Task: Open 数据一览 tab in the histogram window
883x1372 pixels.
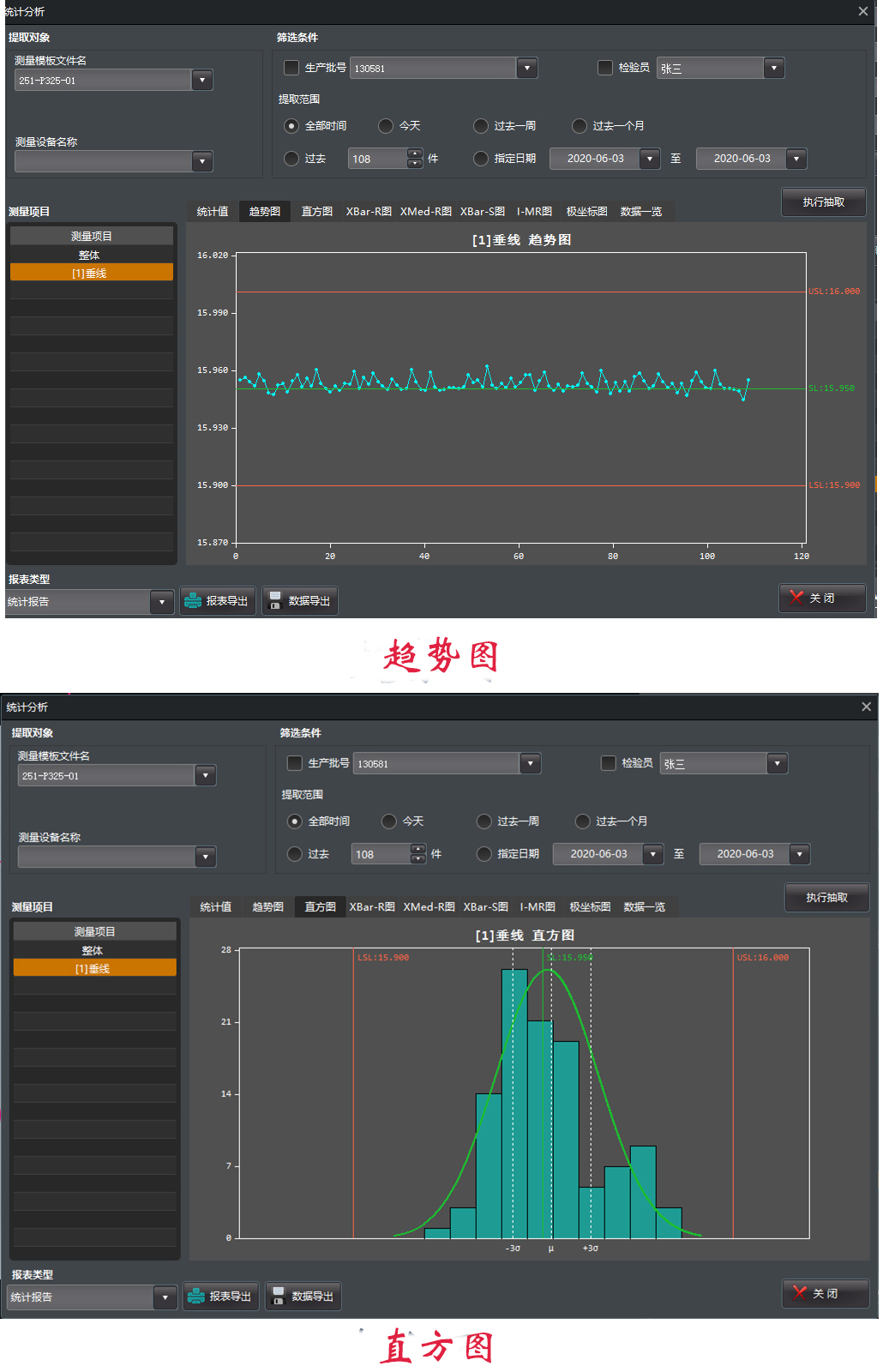Action: click(644, 907)
